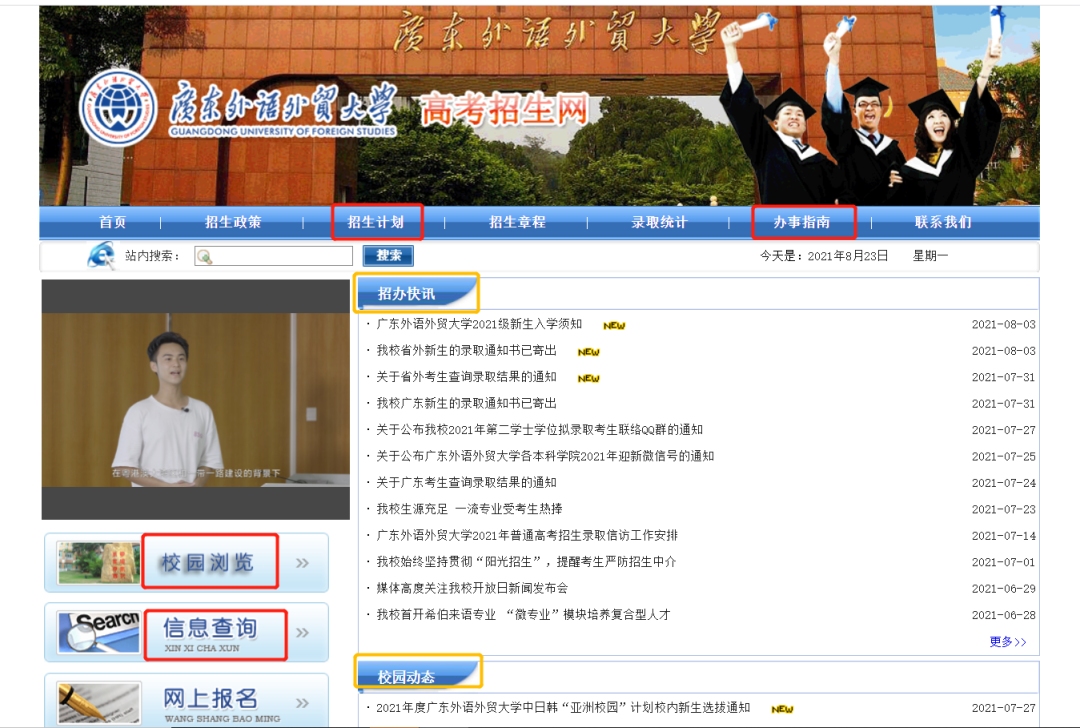
Task: Click the 高考招生网 banner title
Action: pos(505,110)
